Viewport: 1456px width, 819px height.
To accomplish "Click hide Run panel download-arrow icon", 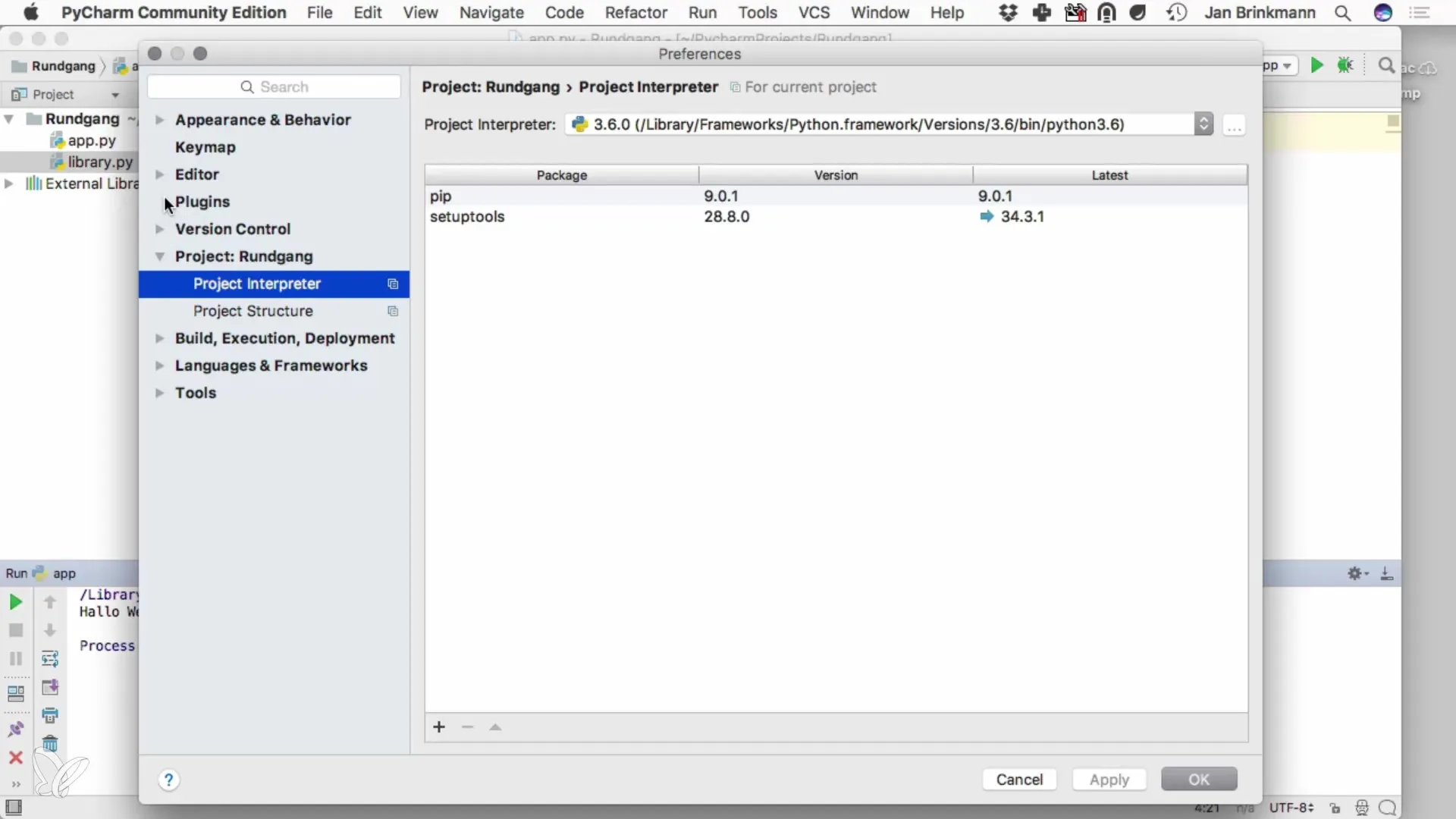I will point(1387,573).
